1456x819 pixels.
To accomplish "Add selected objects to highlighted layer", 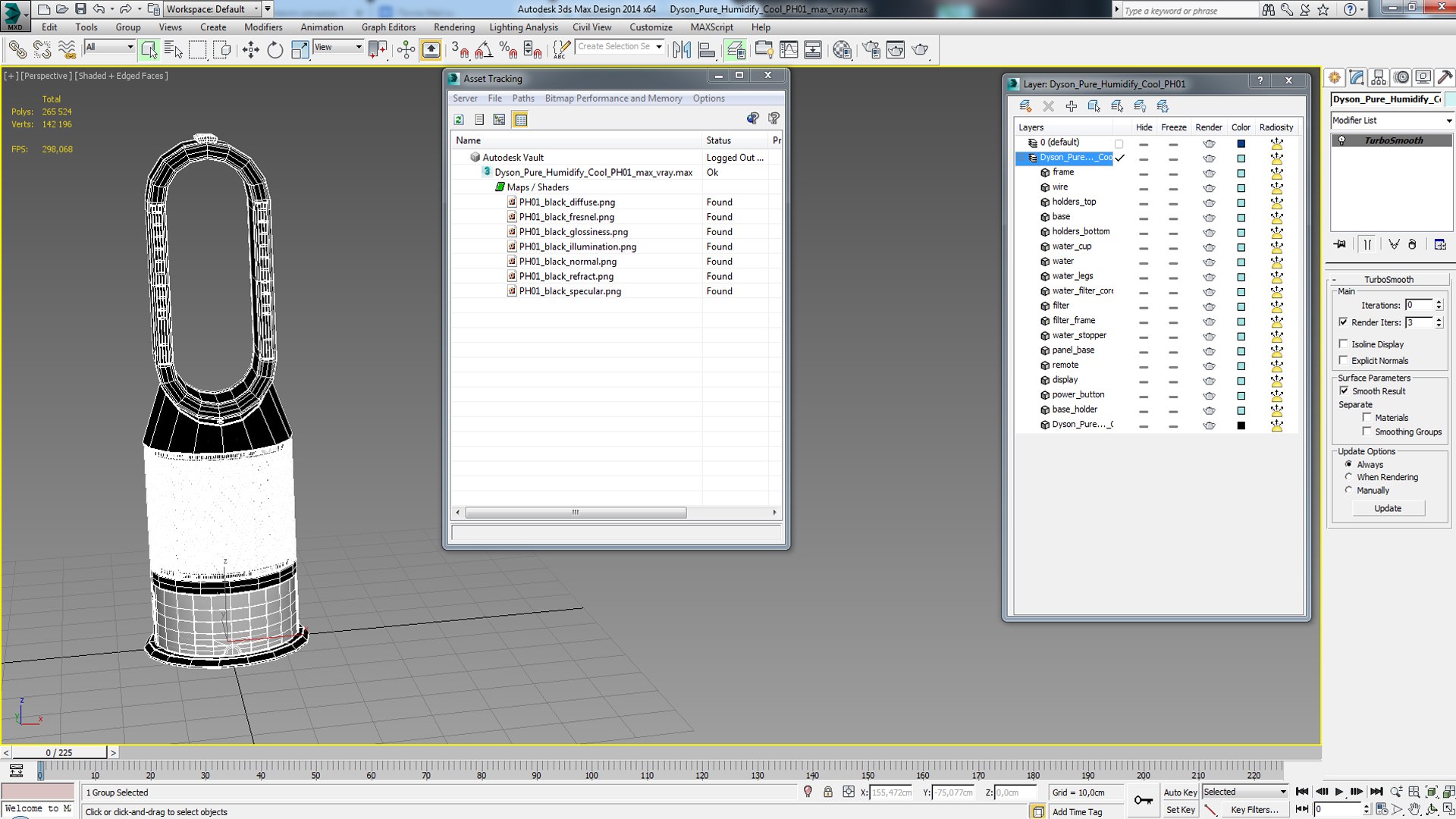I will (1071, 106).
